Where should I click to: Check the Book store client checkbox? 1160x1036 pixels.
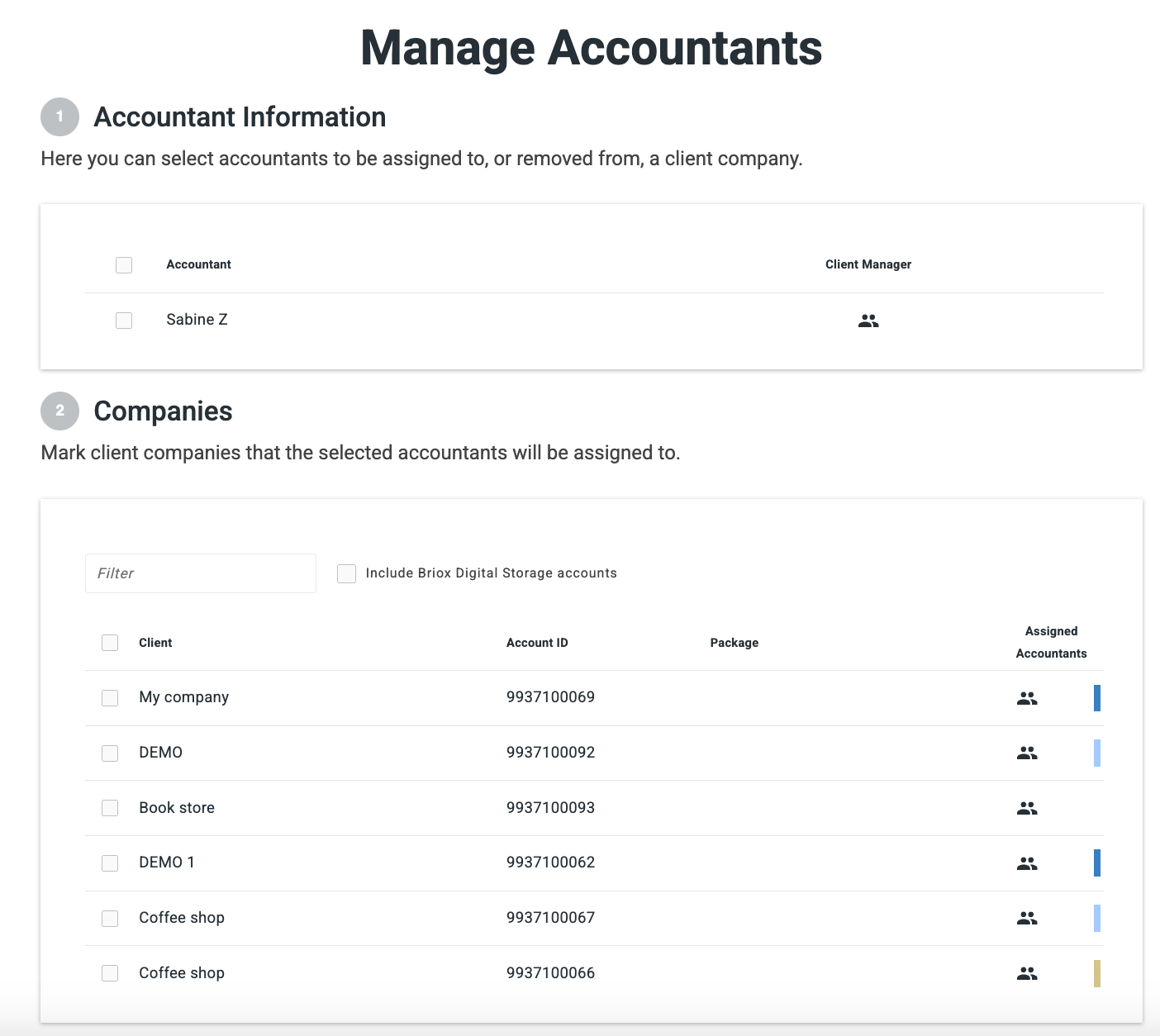pos(110,808)
